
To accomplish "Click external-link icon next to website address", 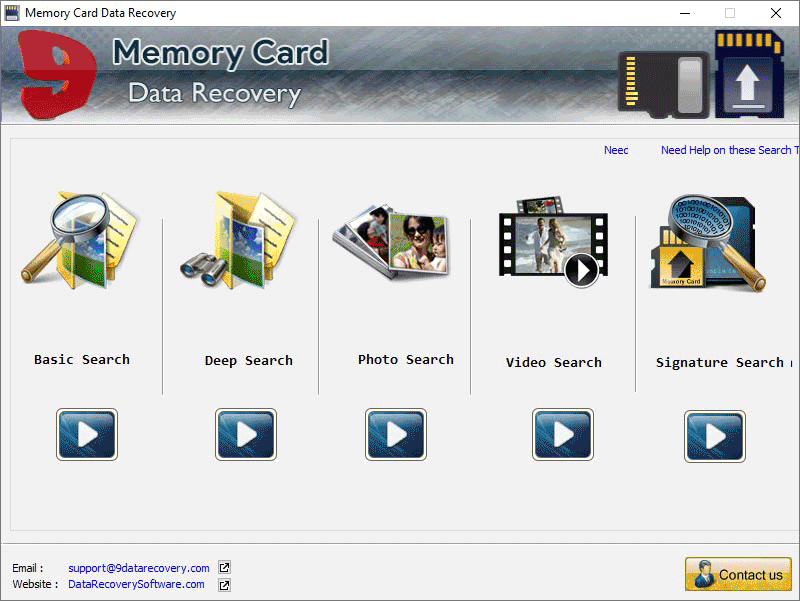I will click(224, 585).
